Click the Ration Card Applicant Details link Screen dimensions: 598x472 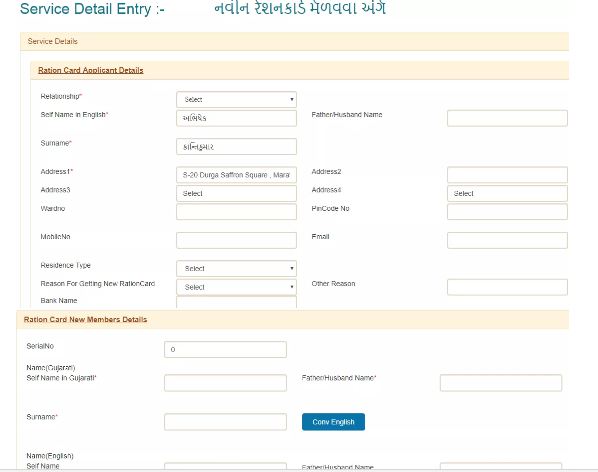[x=91, y=70]
